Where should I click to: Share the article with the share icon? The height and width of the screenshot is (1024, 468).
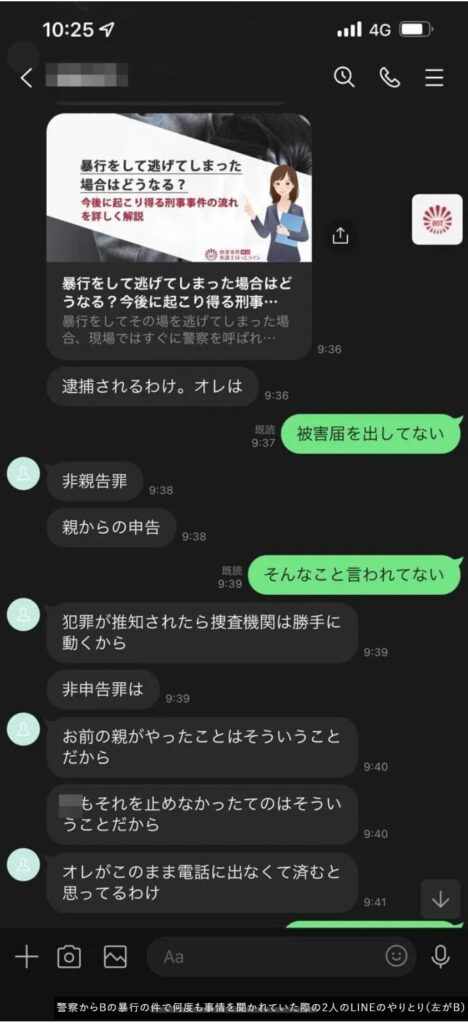pos(341,235)
